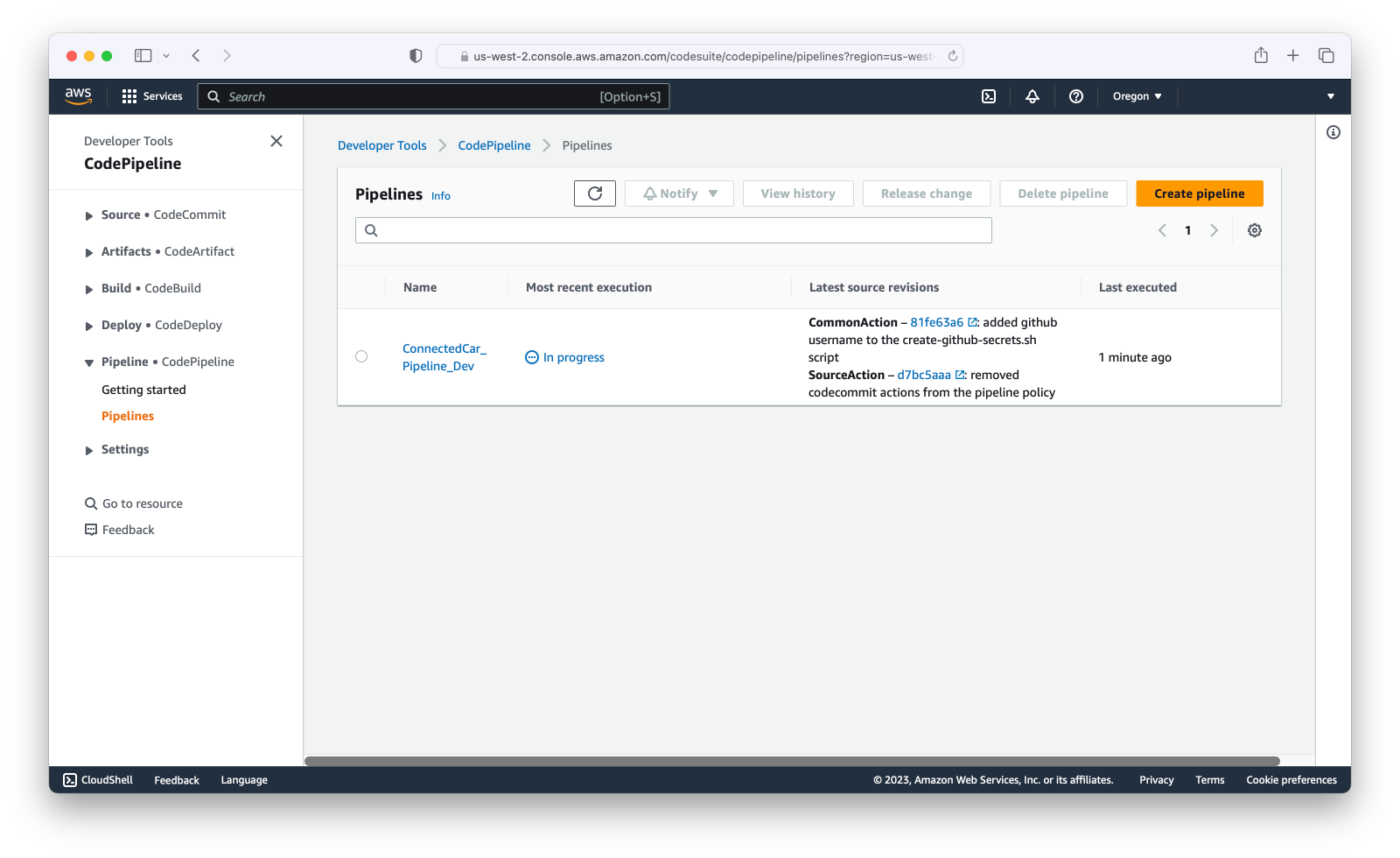Open Privacy link in footer
This screenshot has width=1400, height=858.
[x=1157, y=780]
